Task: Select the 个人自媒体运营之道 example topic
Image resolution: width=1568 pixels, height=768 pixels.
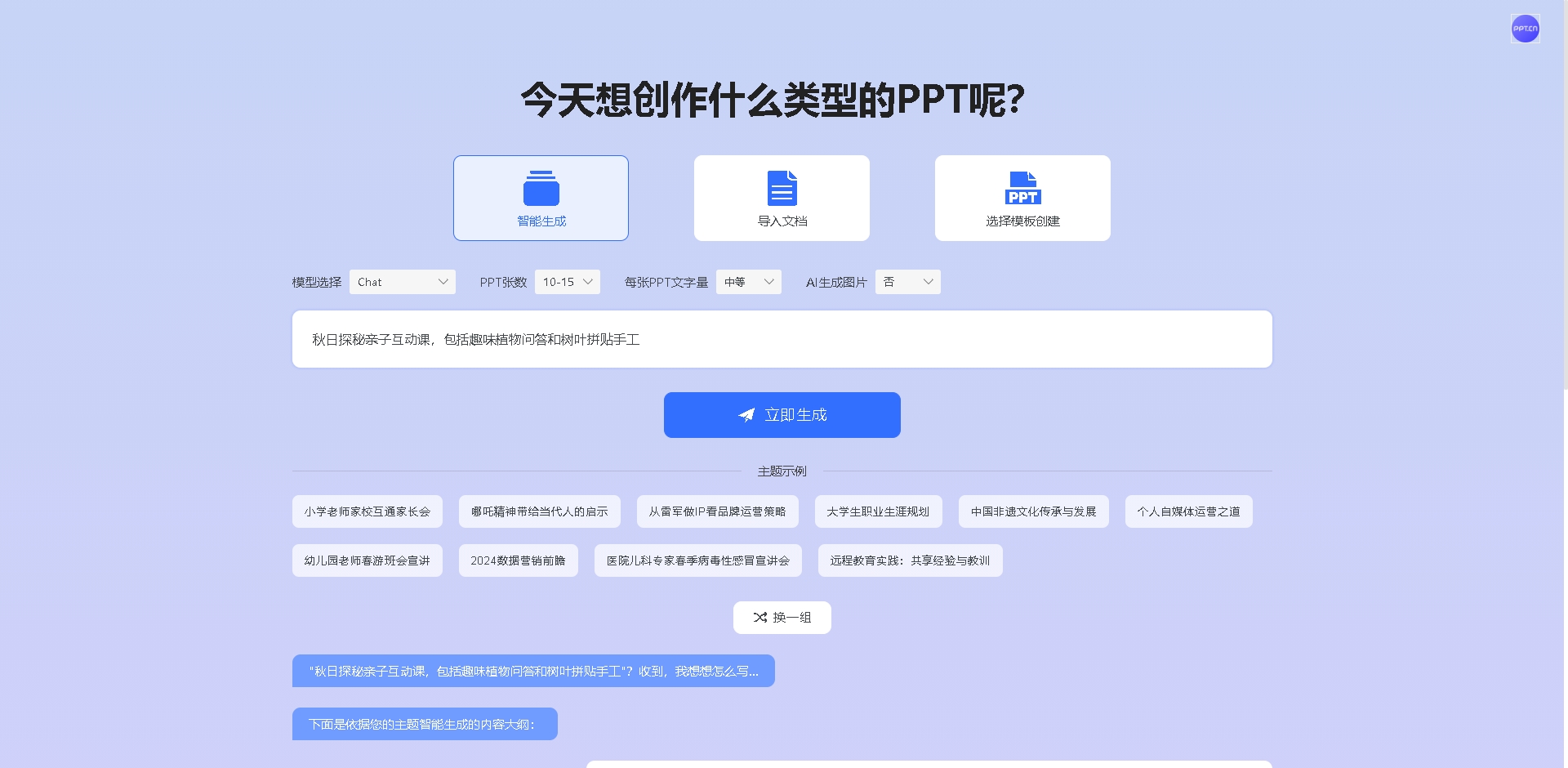Action: tap(1188, 511)
